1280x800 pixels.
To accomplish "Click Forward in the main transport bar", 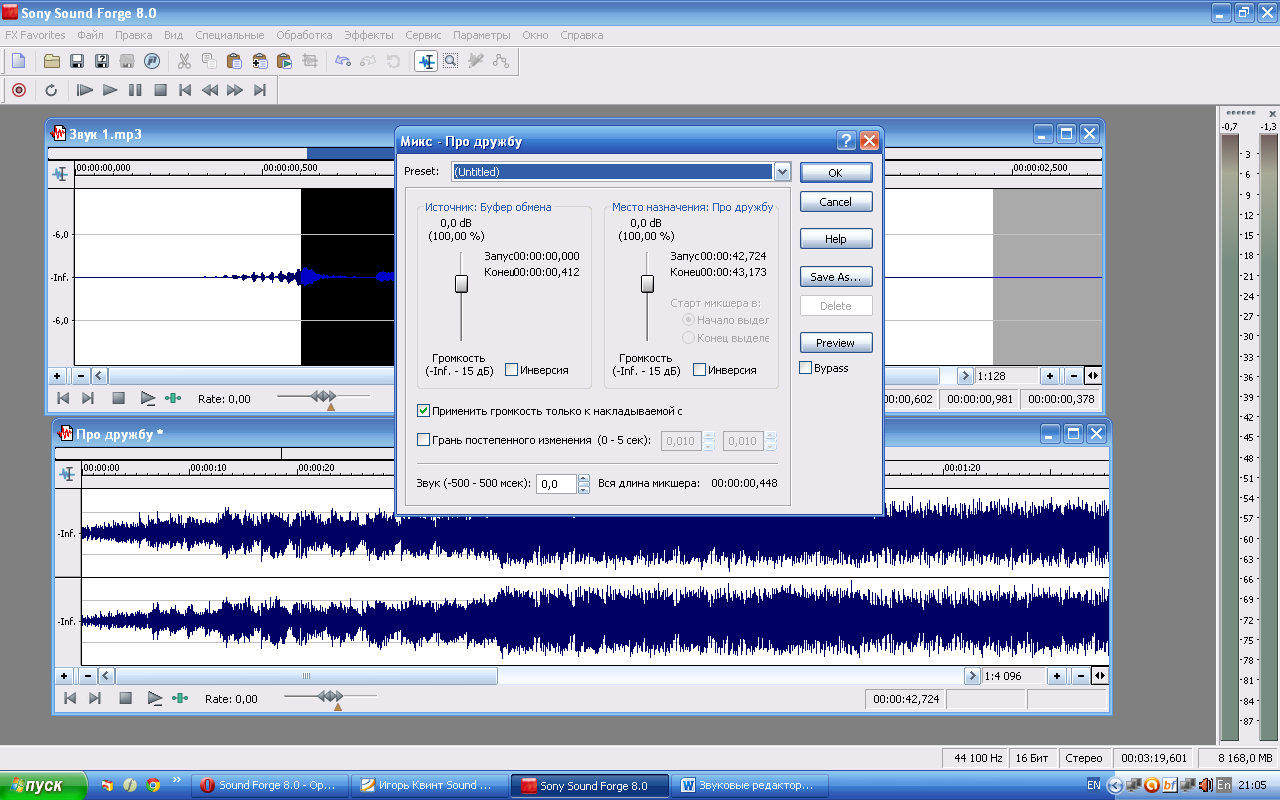I will 235,90.
